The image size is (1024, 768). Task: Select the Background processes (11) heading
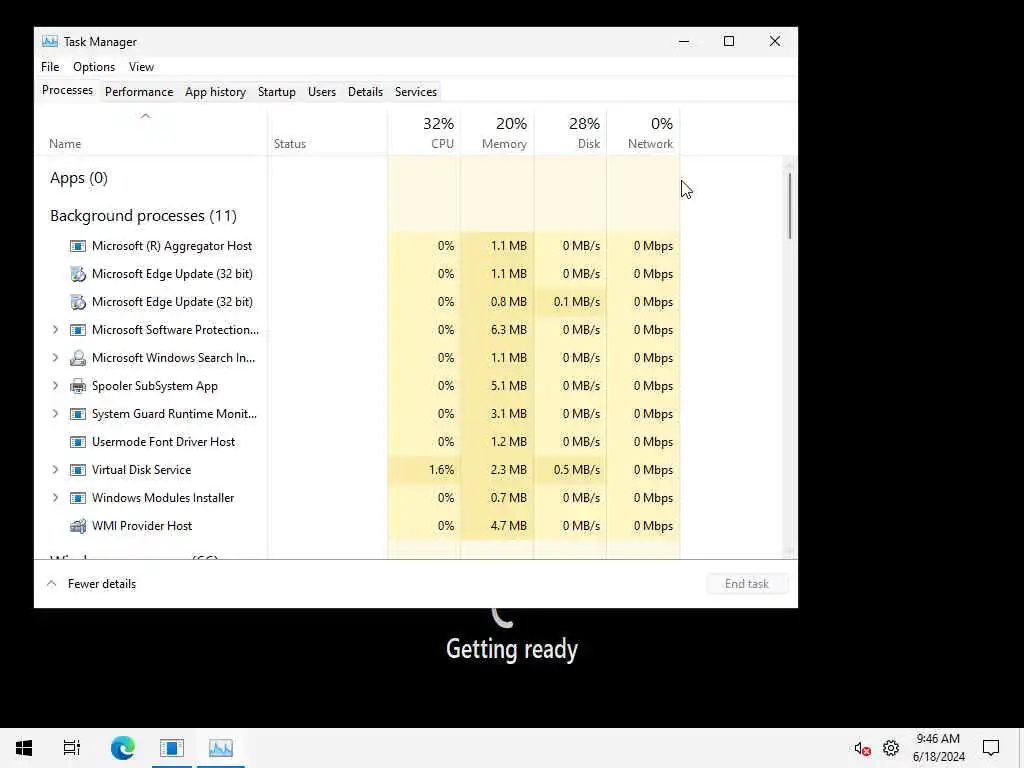pos(144,216)
